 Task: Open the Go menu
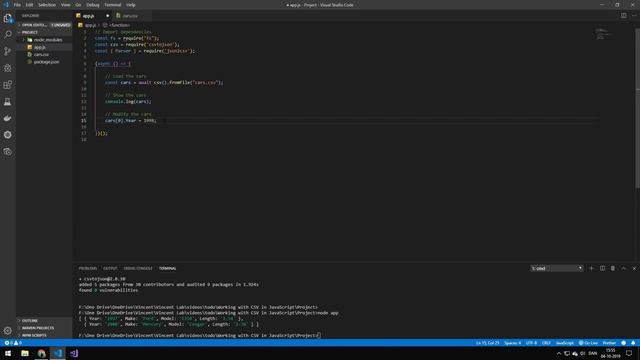(x=78, y=5)
